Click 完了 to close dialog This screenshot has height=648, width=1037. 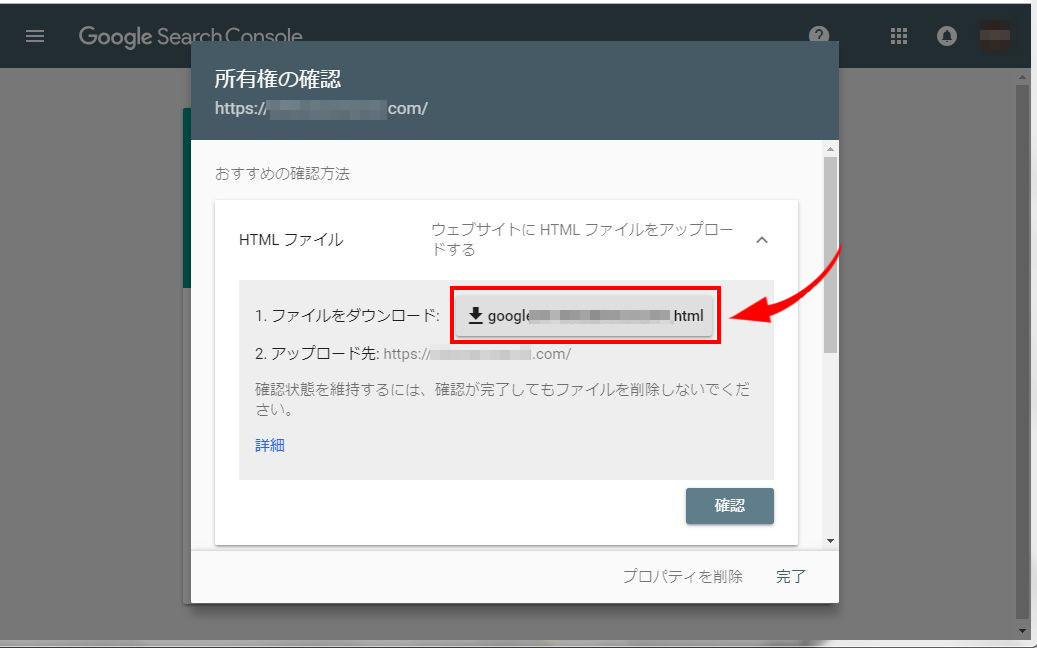point(791,576)
